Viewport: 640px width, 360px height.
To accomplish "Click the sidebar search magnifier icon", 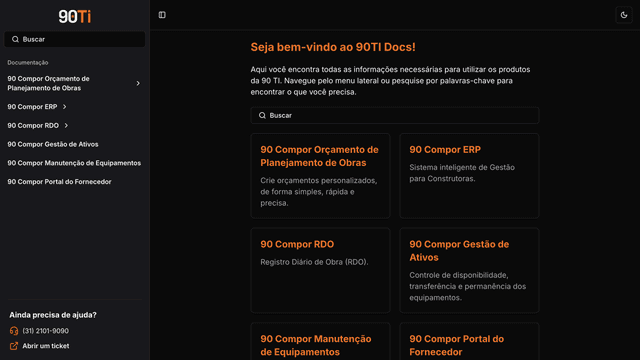I will (16, 39).
